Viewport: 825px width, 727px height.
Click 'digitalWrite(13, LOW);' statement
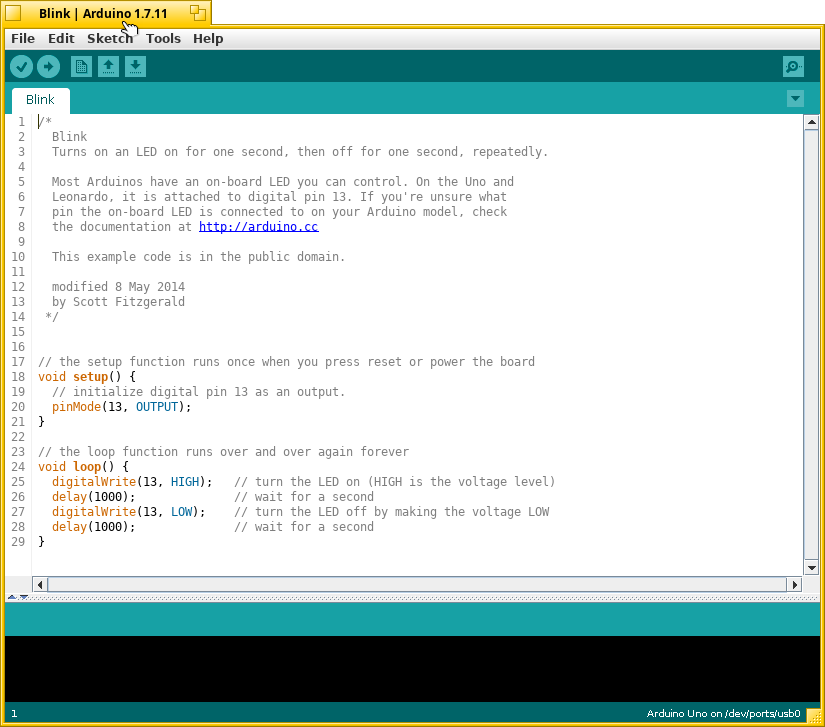128,512
